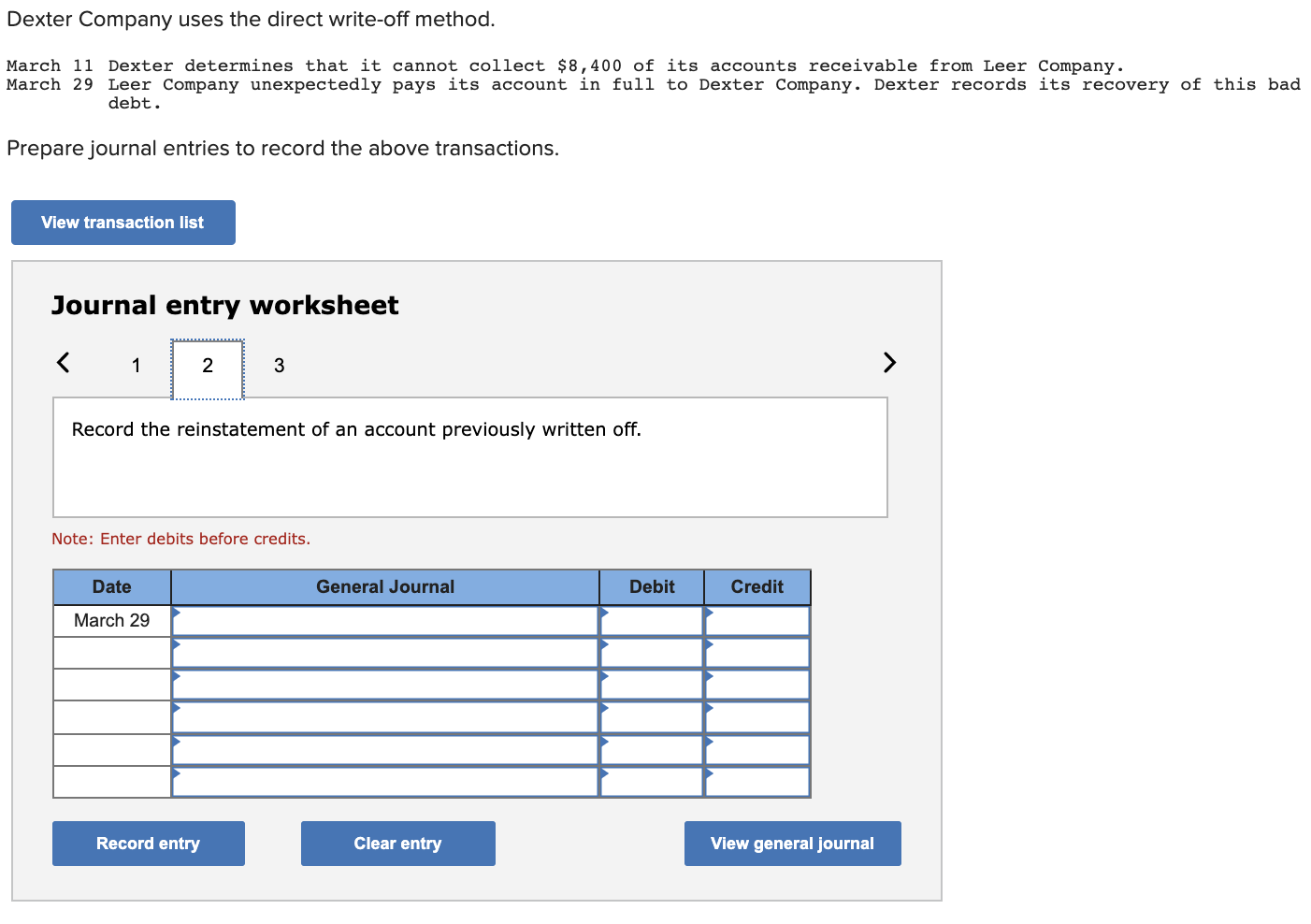Viewport: 1311px width, 924px height.
Task: Click the Credit field in third row
Action: point(757,685)
